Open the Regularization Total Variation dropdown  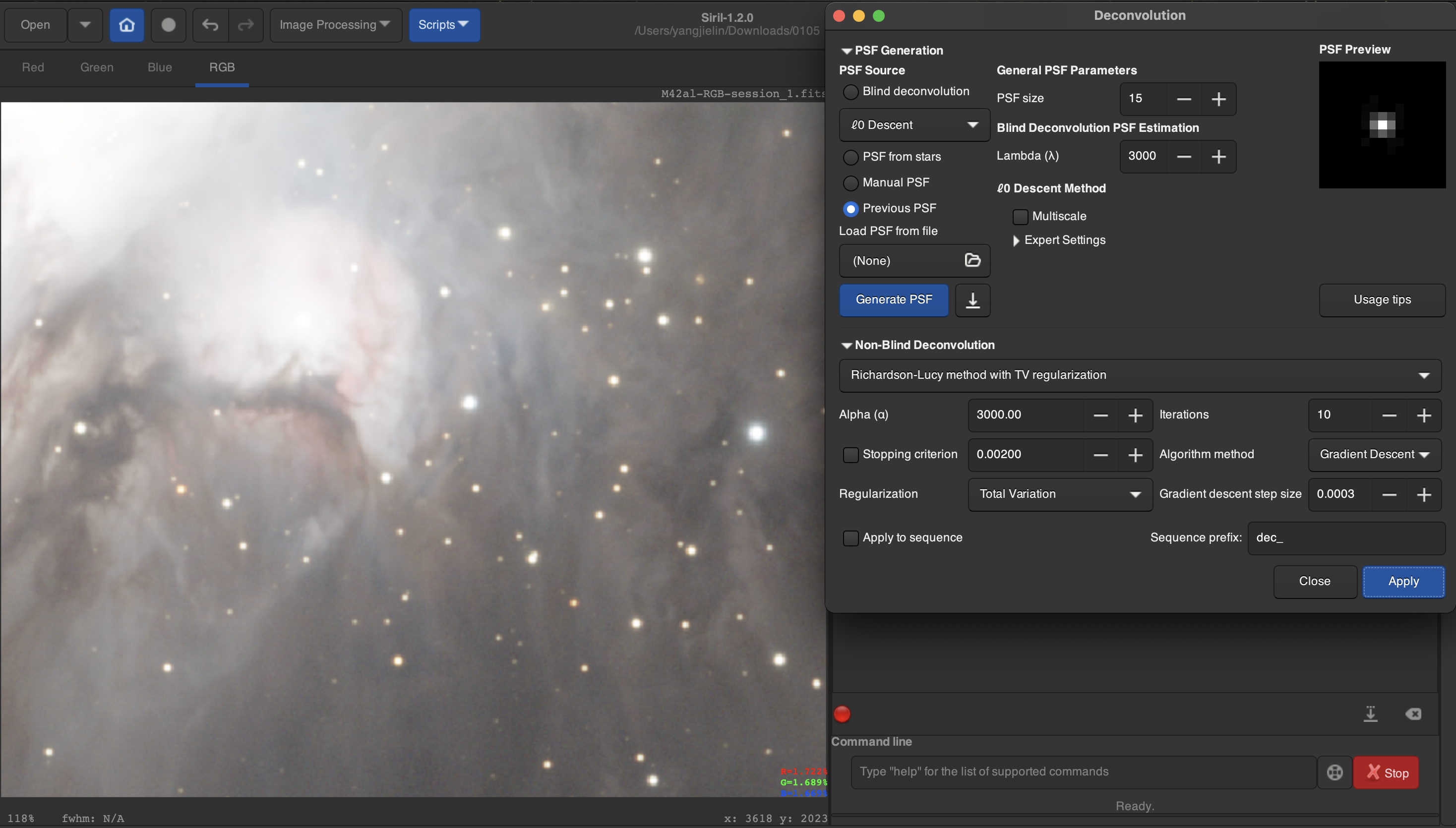tap(1060, 494)
